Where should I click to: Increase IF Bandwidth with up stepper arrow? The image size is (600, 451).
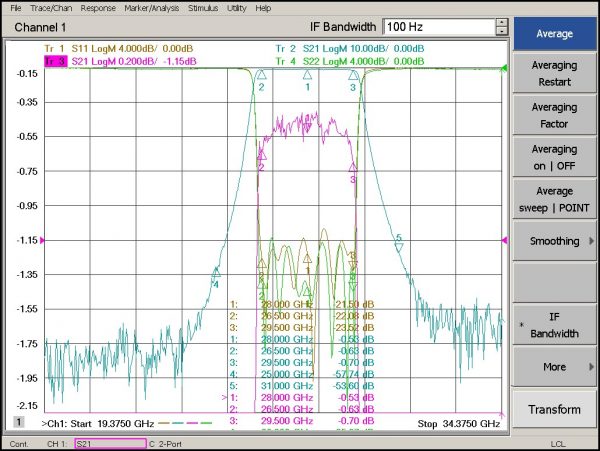(502, 23)
